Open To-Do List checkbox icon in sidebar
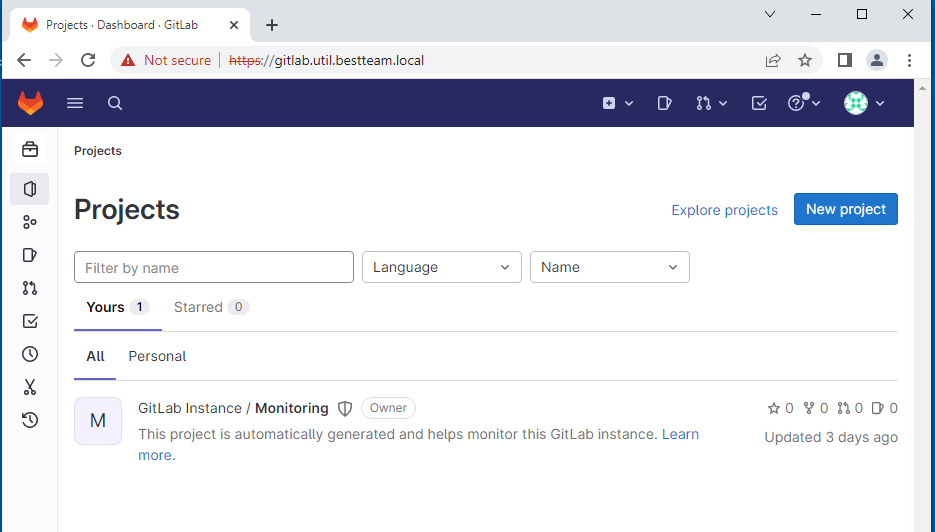The width and height of the screenshot is (935, 532). [x=30, y=321]
